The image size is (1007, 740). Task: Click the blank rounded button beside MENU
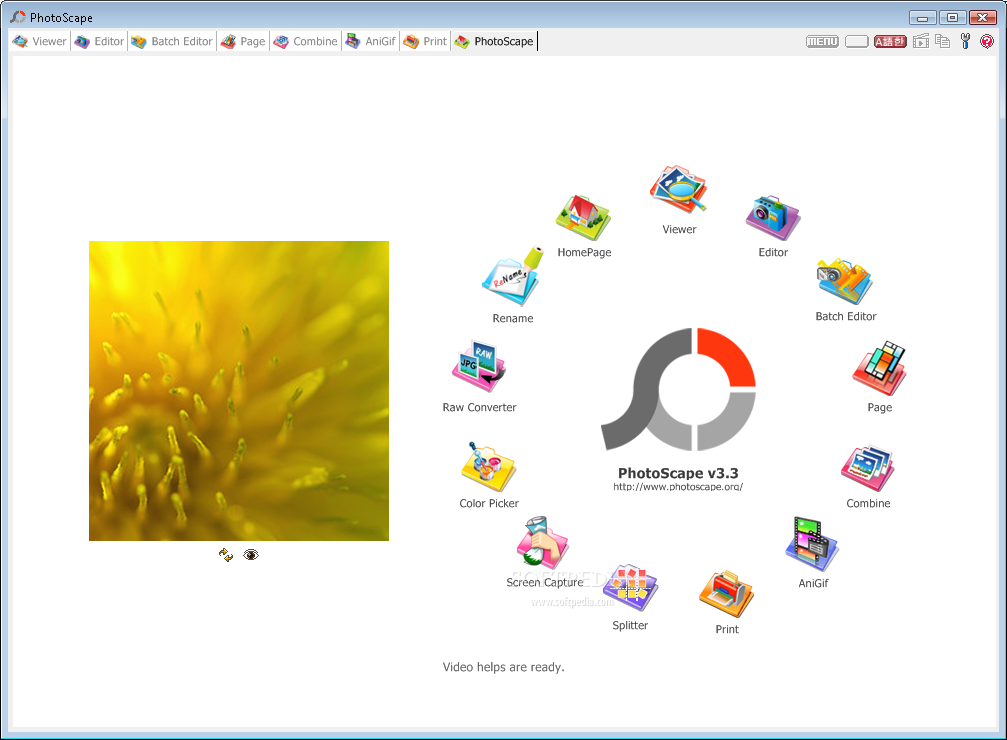(x=856, y=42)
